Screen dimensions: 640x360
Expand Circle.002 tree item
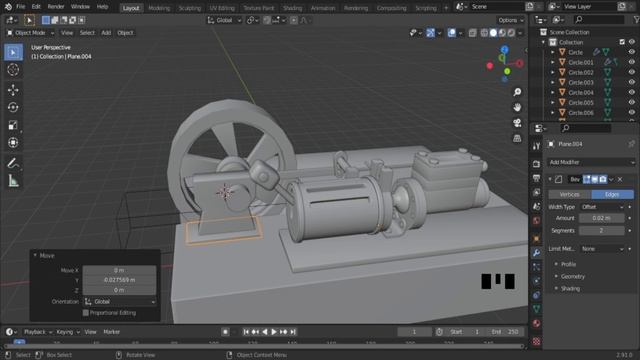tap(552, 72)
